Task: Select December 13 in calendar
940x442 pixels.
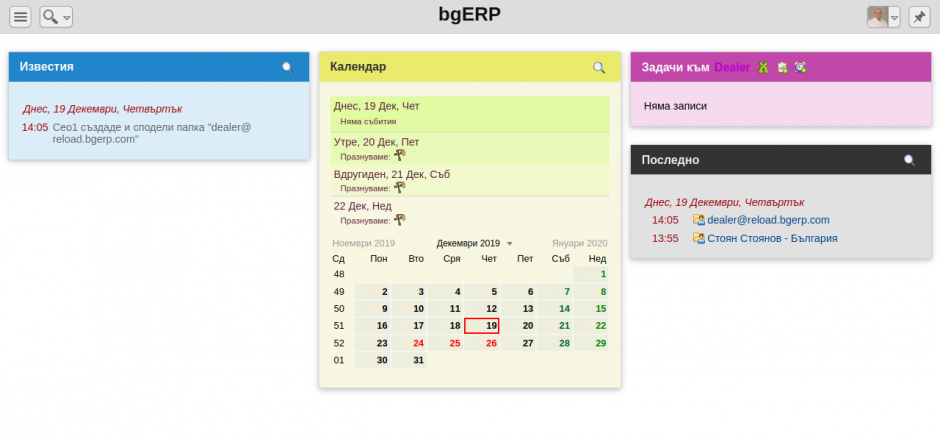Action: click(x=518, y=309)
